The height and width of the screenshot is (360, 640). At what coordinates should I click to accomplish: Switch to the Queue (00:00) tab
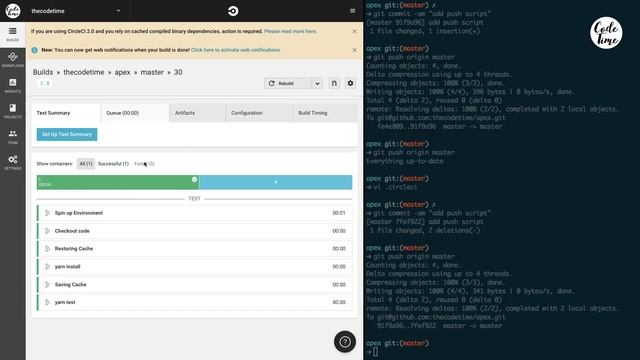coord(135,113)
